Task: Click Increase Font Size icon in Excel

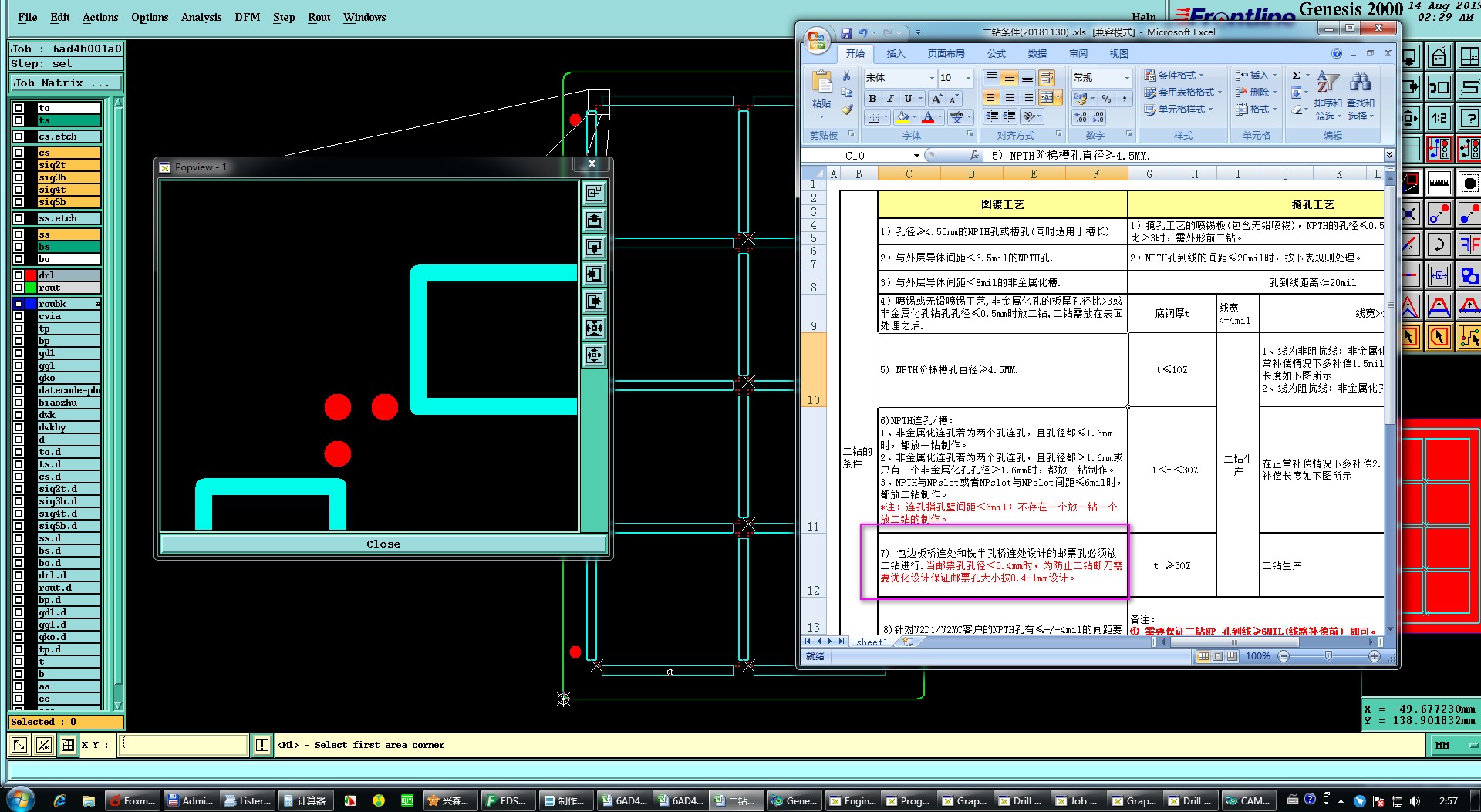Action: tap(936, 99)
